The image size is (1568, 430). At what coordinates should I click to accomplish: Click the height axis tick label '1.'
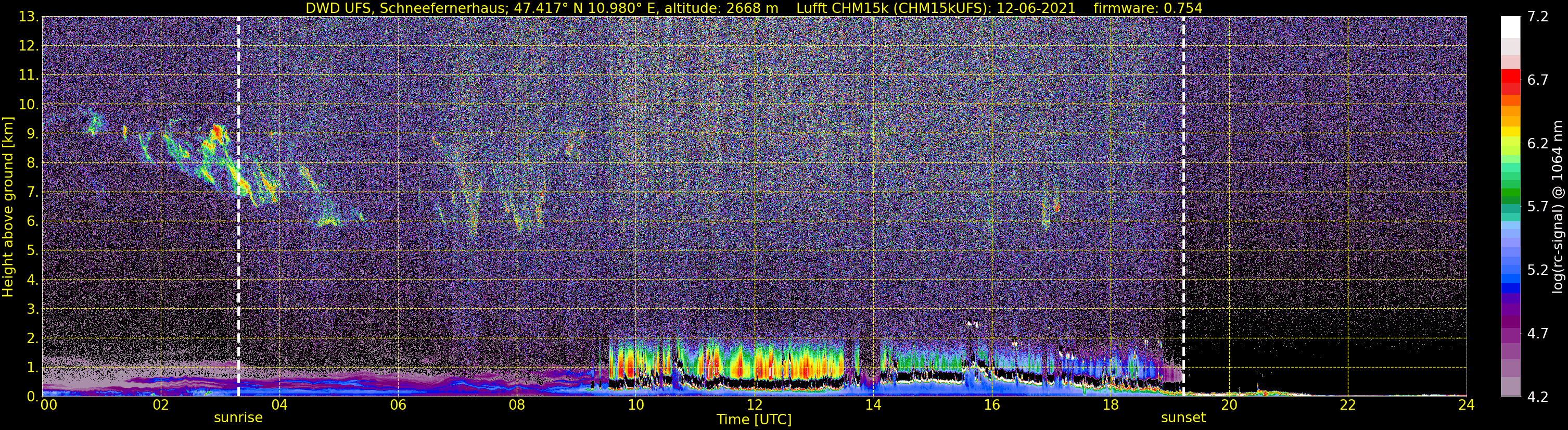33,368
